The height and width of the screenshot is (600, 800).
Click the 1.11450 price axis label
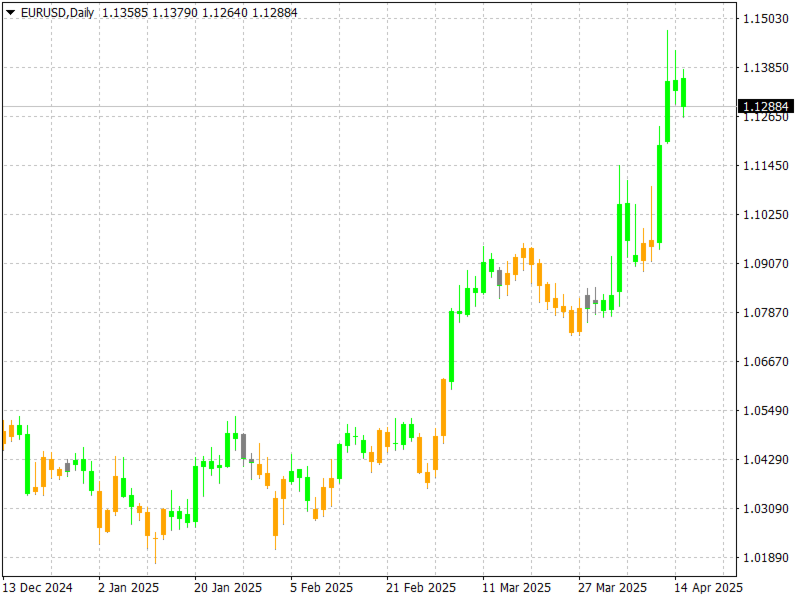pos(766,166)
